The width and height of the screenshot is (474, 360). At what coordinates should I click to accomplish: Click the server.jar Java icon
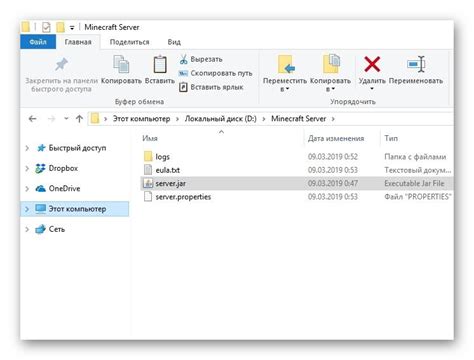coord(148,183)
